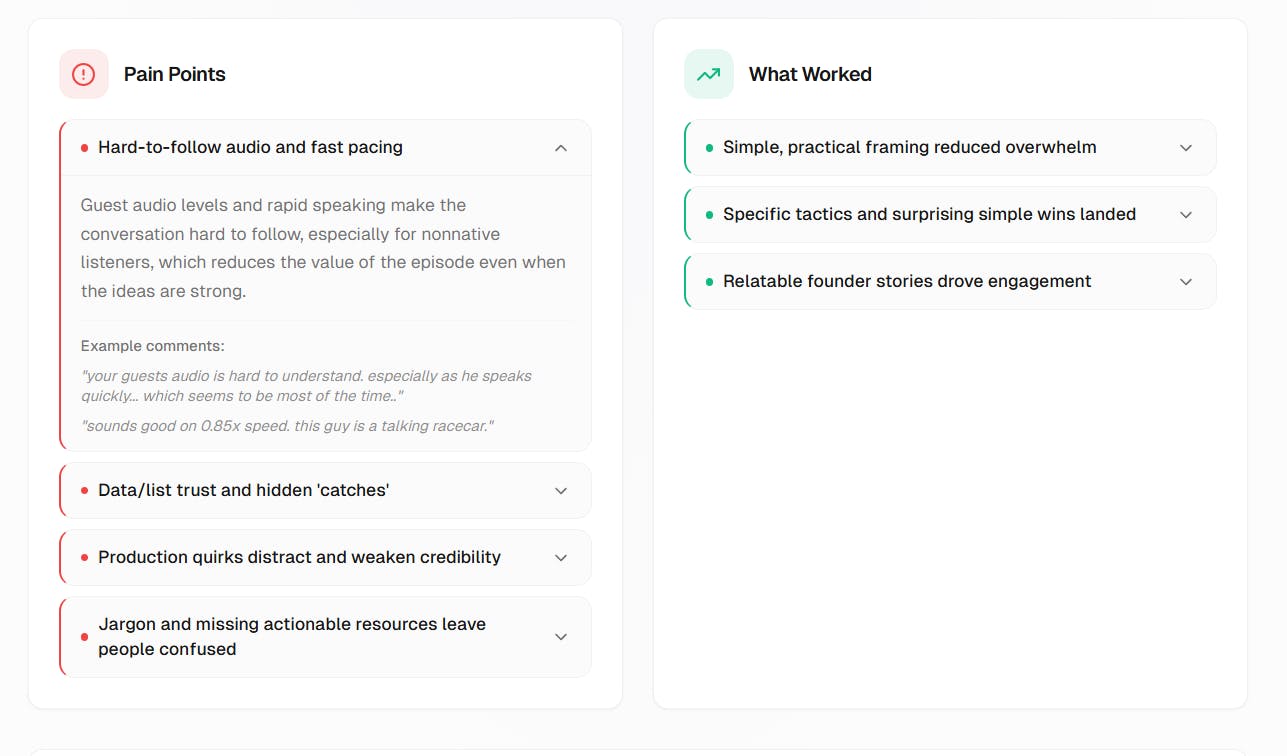Click the 'guests audio is hard' comment

306,386
